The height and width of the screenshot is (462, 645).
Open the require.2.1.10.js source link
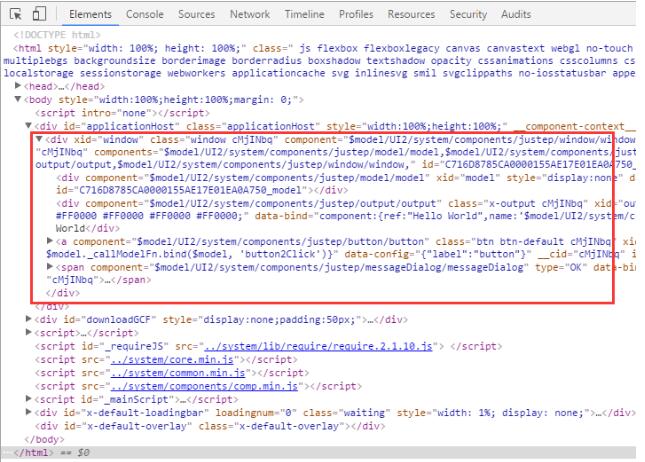(x=318, y=346)
